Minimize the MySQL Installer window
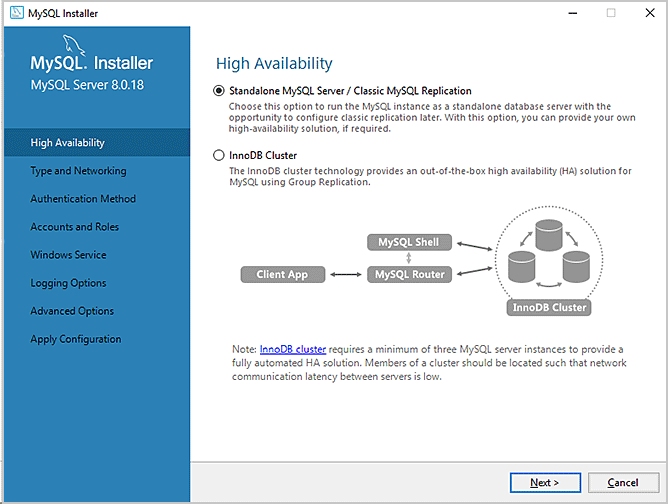This screenshot has width=668, height=504. 573,13
